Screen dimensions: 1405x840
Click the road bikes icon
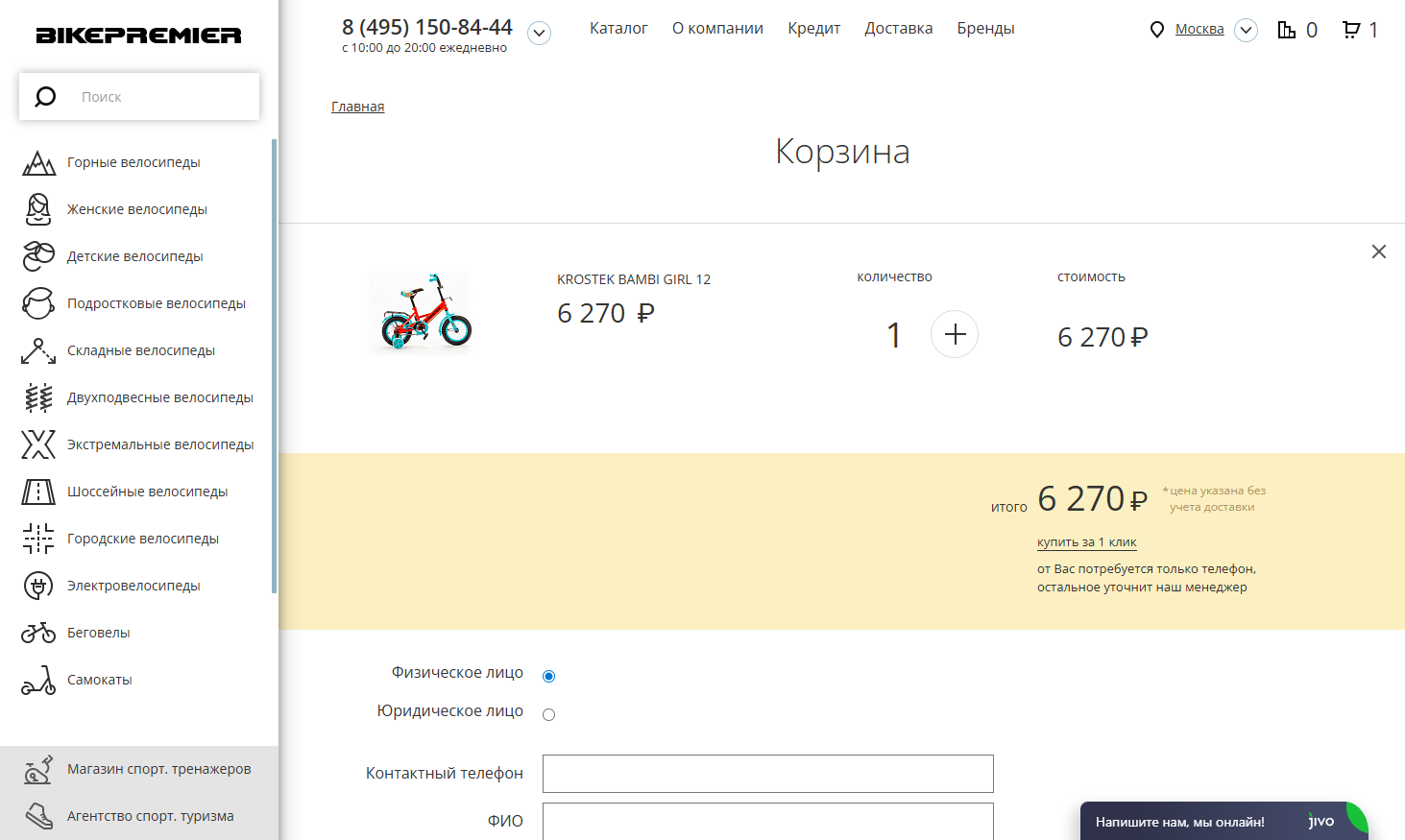pos(38,492)
